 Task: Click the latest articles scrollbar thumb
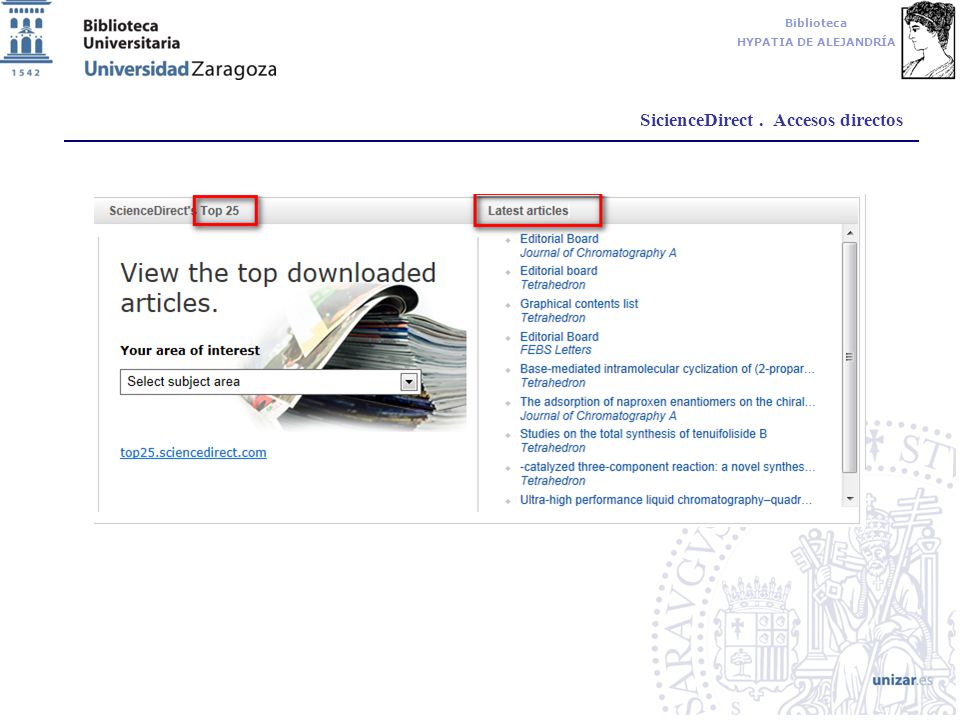pyautogui.click(x=850, y=358)
